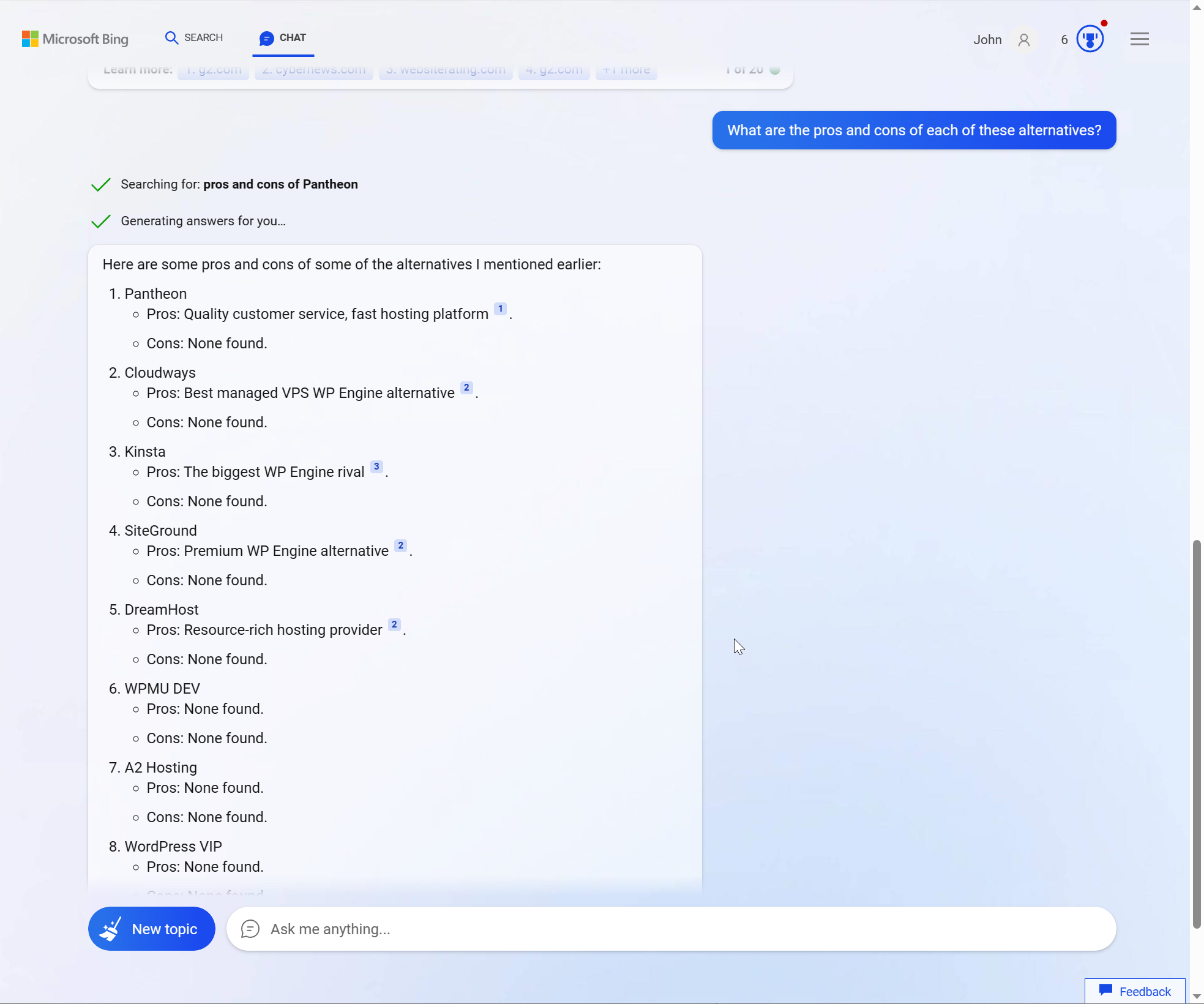Click the hamburger menu icon
Viewport: 1204px width, 1004px height.
click(1140, 38)
